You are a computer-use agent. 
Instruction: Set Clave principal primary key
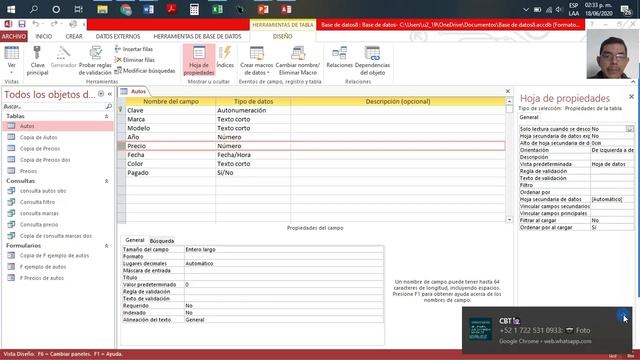37,60
